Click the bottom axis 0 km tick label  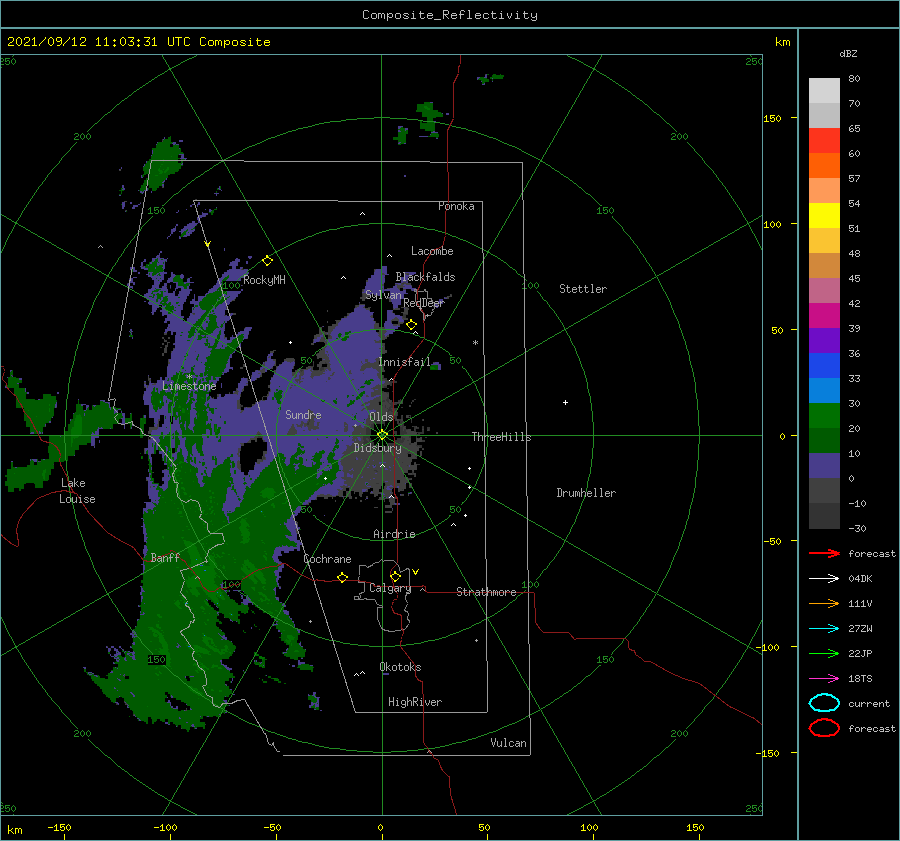(x=381, y=828)
